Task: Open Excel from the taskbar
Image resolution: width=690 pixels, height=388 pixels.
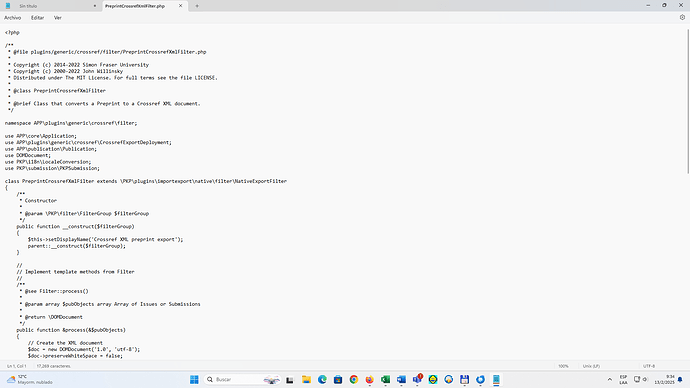Action: click(385, 379)
